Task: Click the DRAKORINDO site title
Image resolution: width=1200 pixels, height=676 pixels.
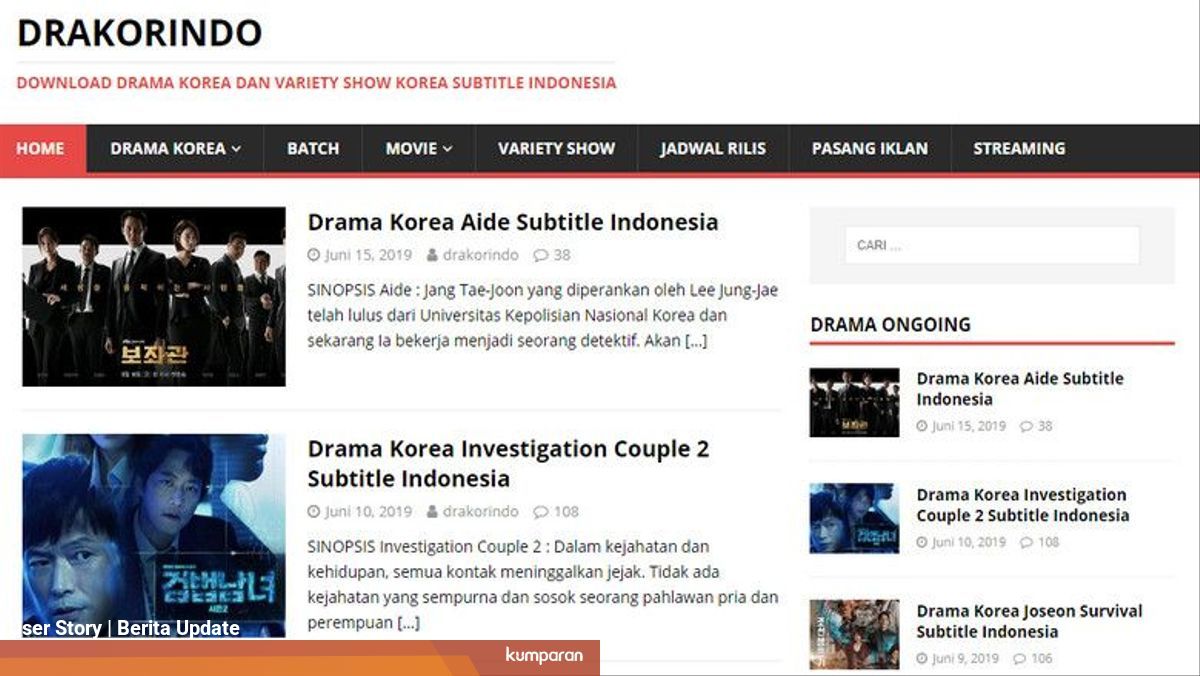Action: tap(139, 33)
